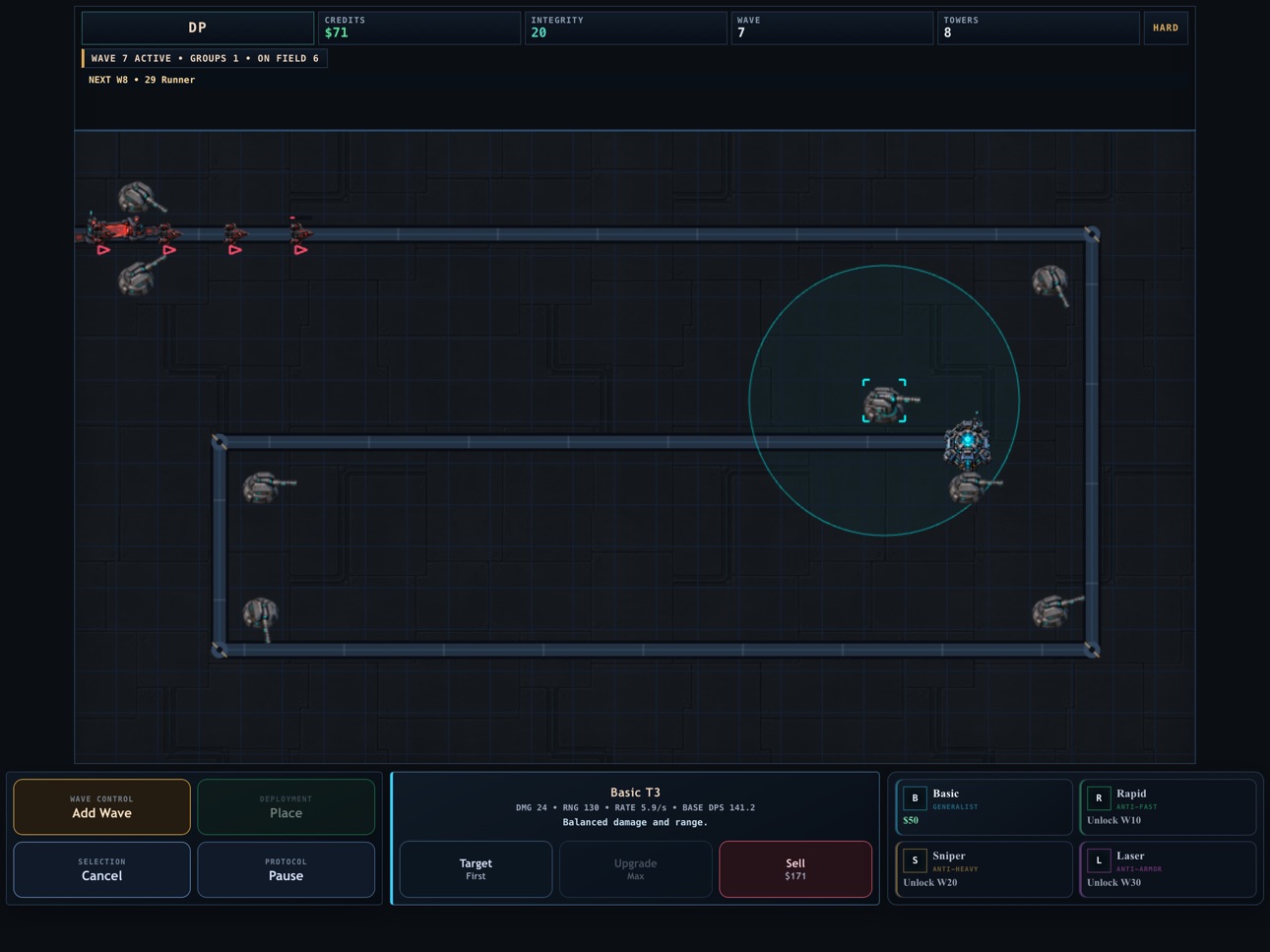Click the Wave 7 Active status line
Viewport: 1270px width, 952px height.
coord(205,58)
